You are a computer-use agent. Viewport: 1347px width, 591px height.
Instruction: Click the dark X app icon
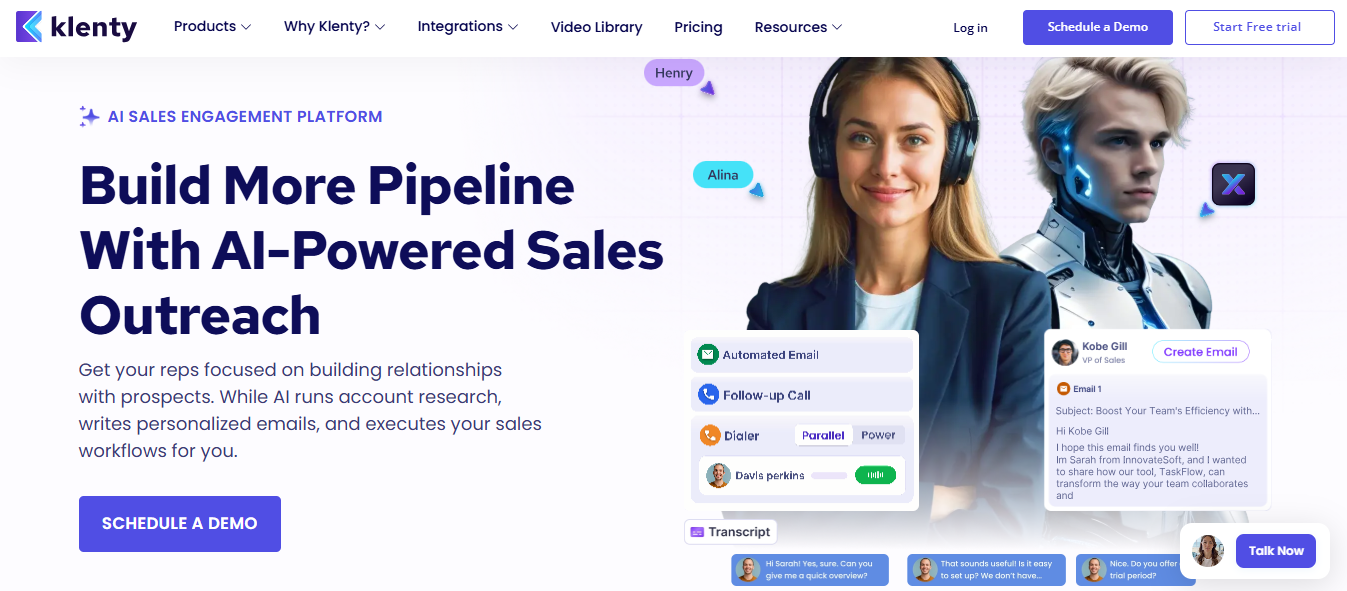coord(1232,184)
